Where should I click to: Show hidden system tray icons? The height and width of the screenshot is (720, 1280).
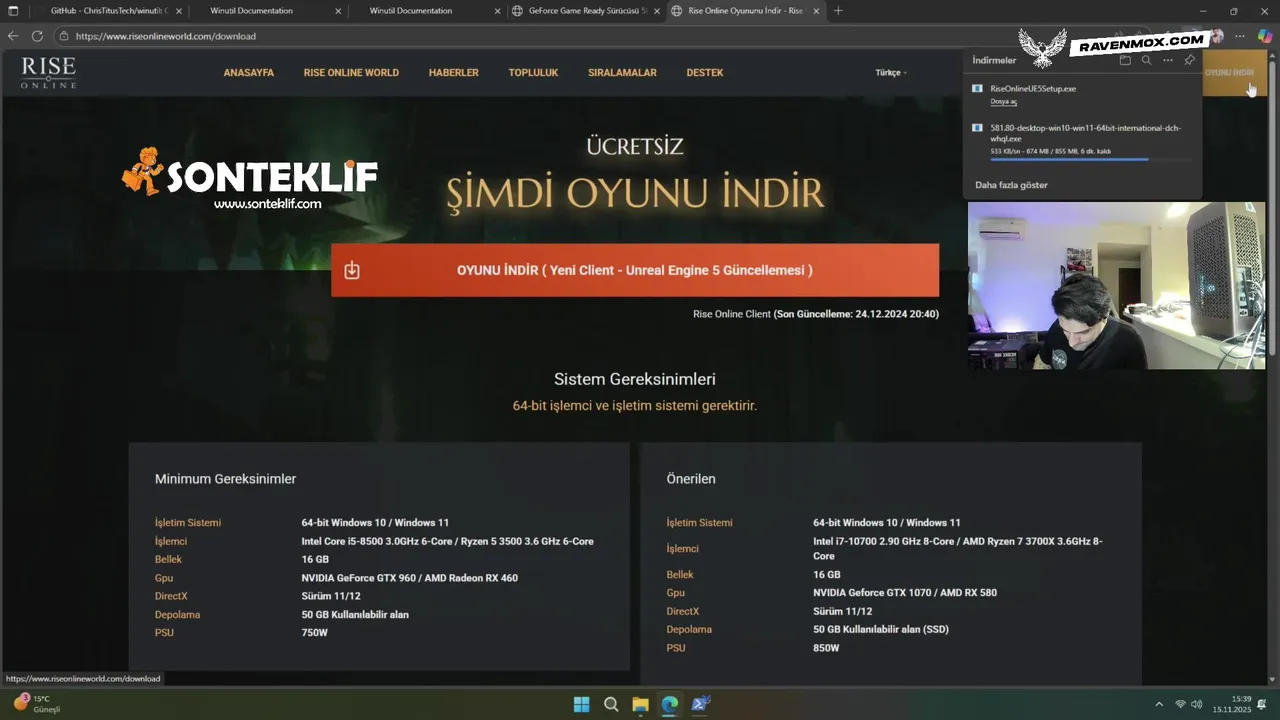pyautogui.click(x=1159, y=704)
